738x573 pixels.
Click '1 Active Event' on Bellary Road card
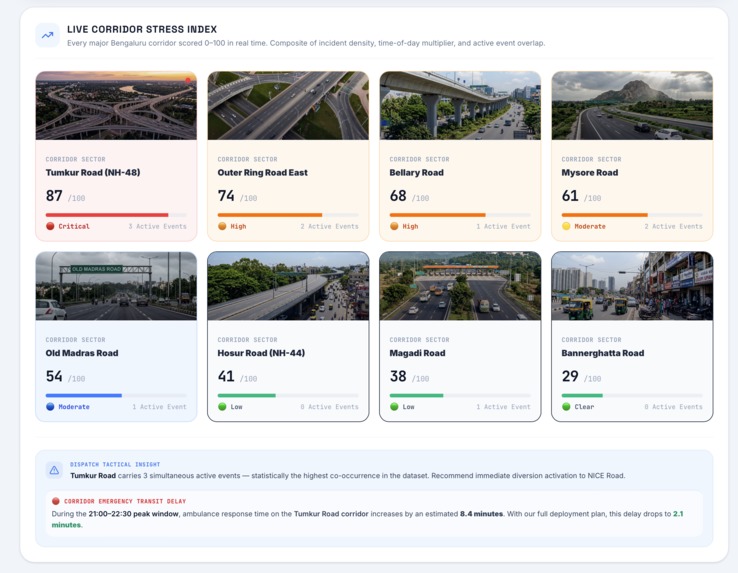(503, 226)
